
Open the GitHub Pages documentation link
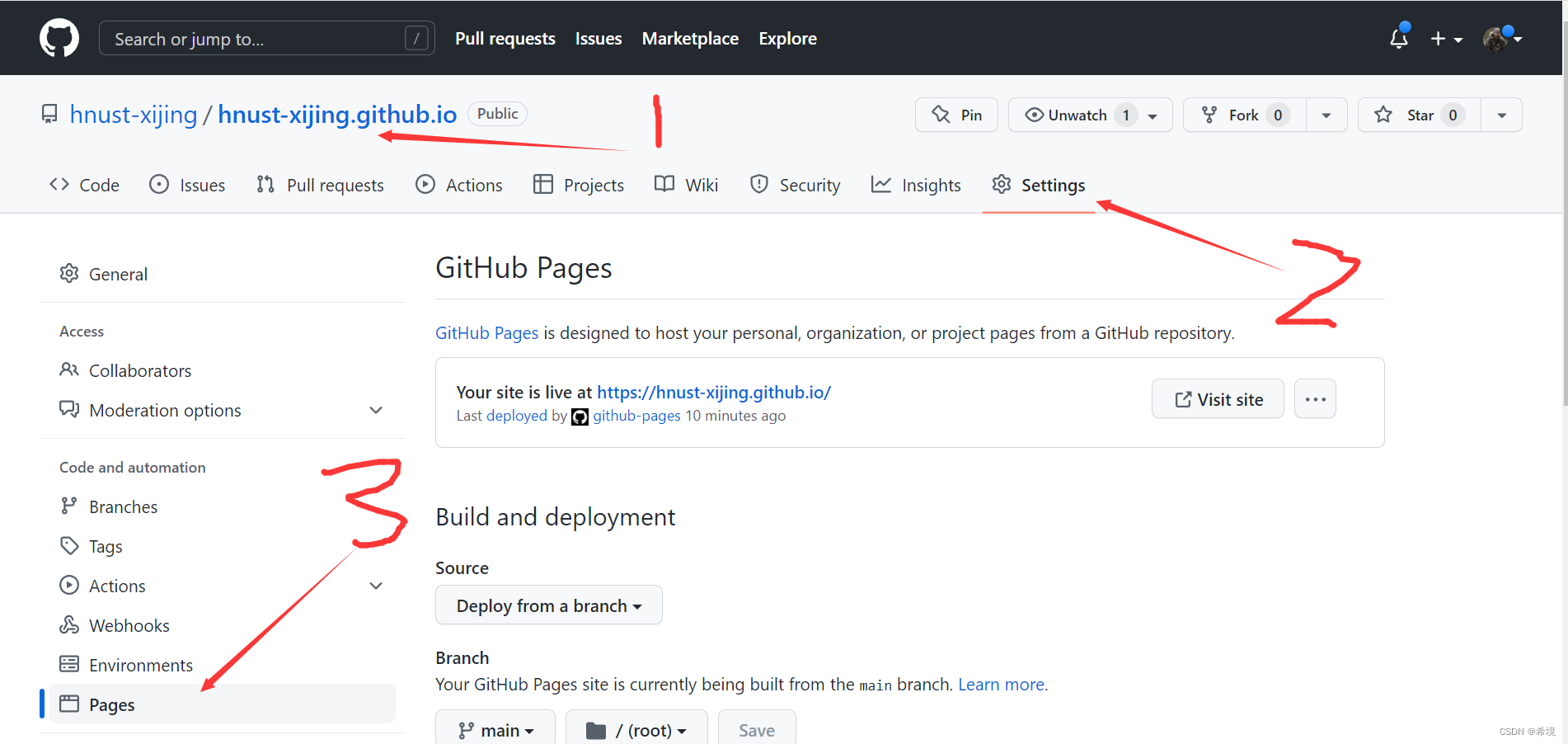(486, 332)
